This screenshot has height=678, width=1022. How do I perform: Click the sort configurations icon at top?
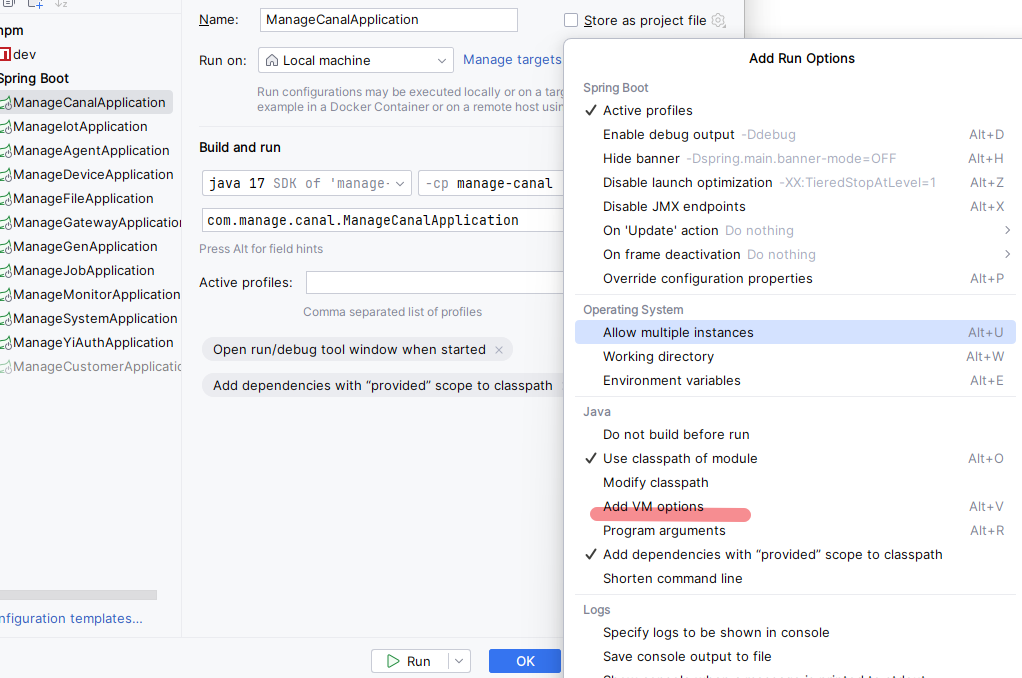click(61, 4)
